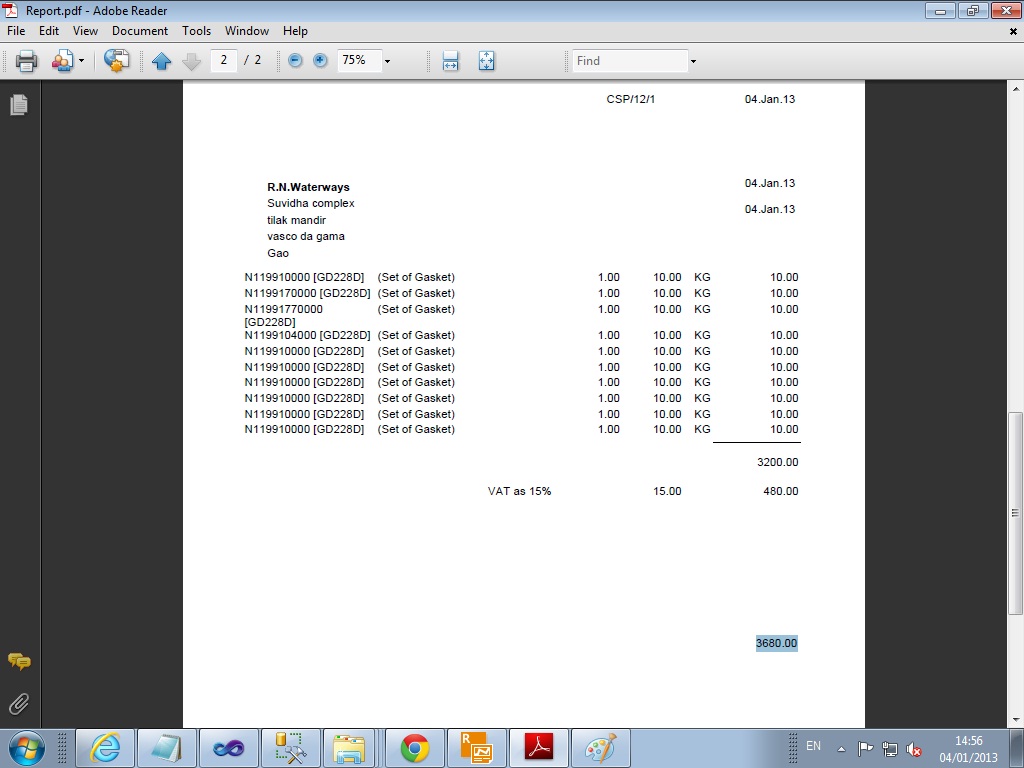Expand the Collaborate icon's dropdown arrow
The height and width of the screenshot is (768, 1024).
click(82, 61)
